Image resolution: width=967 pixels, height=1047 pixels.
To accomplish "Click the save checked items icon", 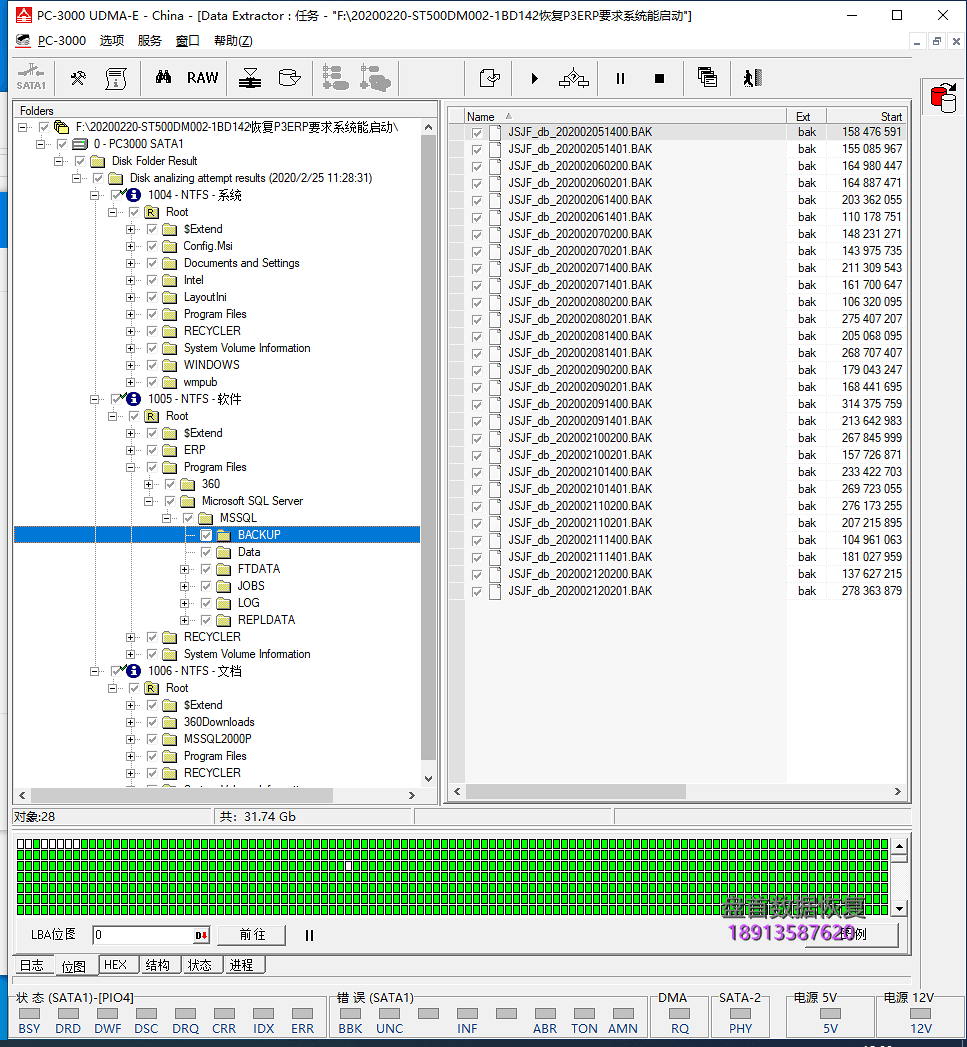I will 490,78.
